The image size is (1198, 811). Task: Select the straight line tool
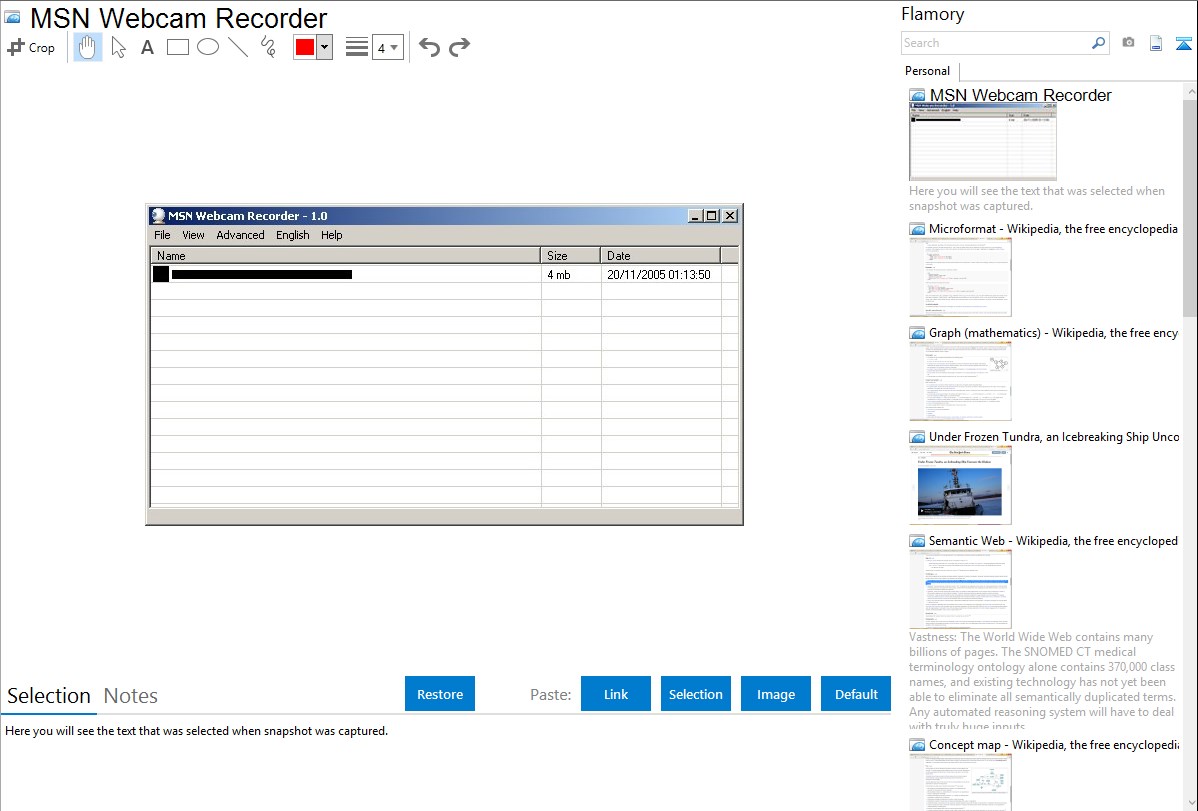click(x=238, y=47)
